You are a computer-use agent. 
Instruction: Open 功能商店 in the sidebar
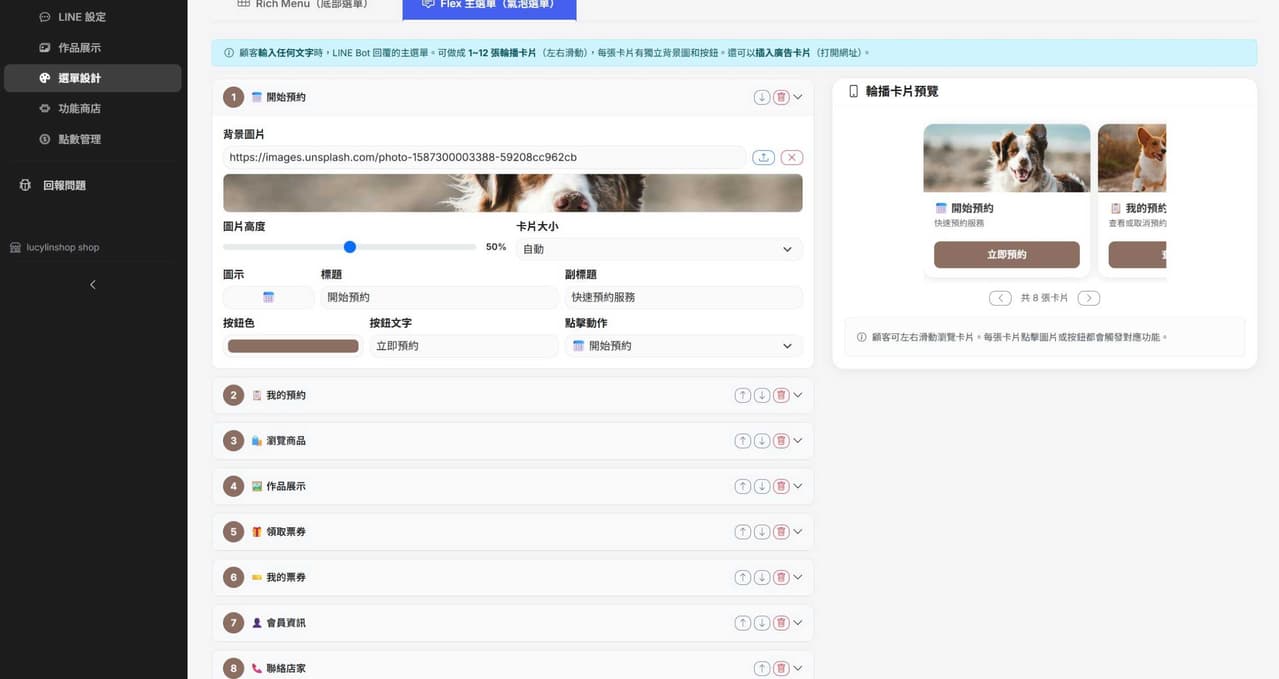[93, 108]
